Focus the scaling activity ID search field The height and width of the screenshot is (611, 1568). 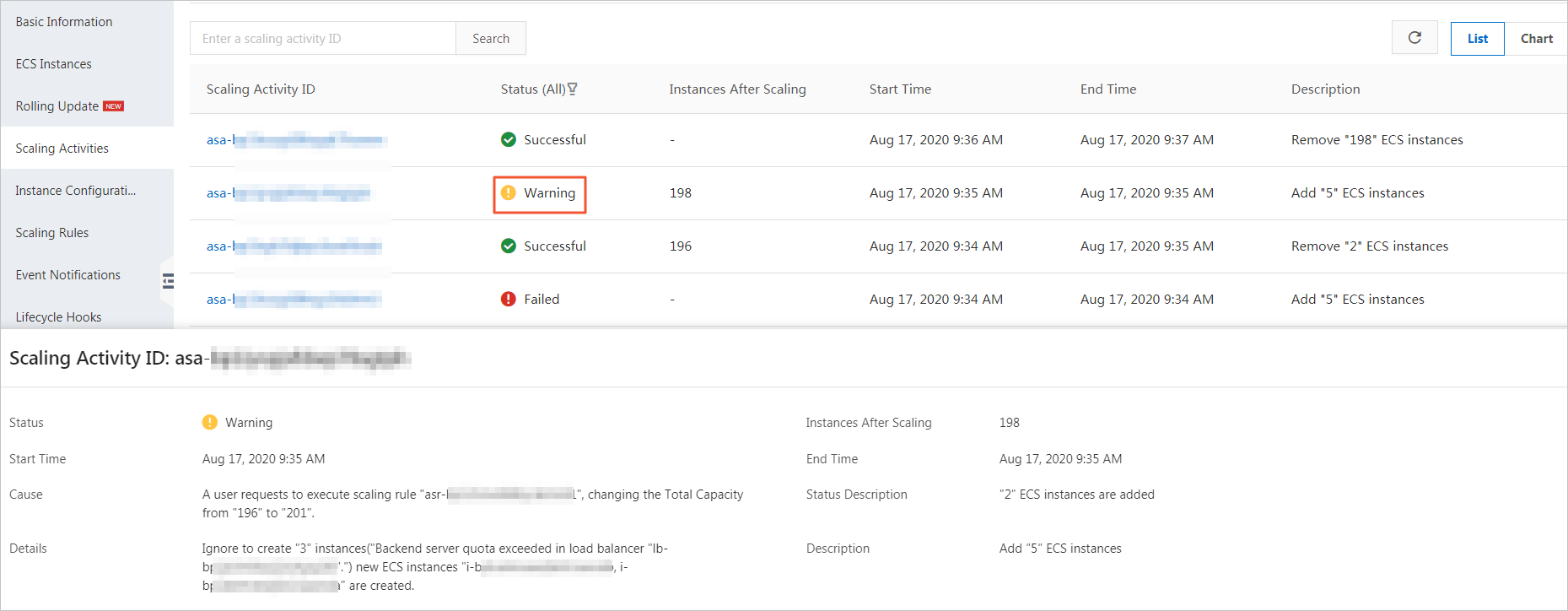(323, 39)
